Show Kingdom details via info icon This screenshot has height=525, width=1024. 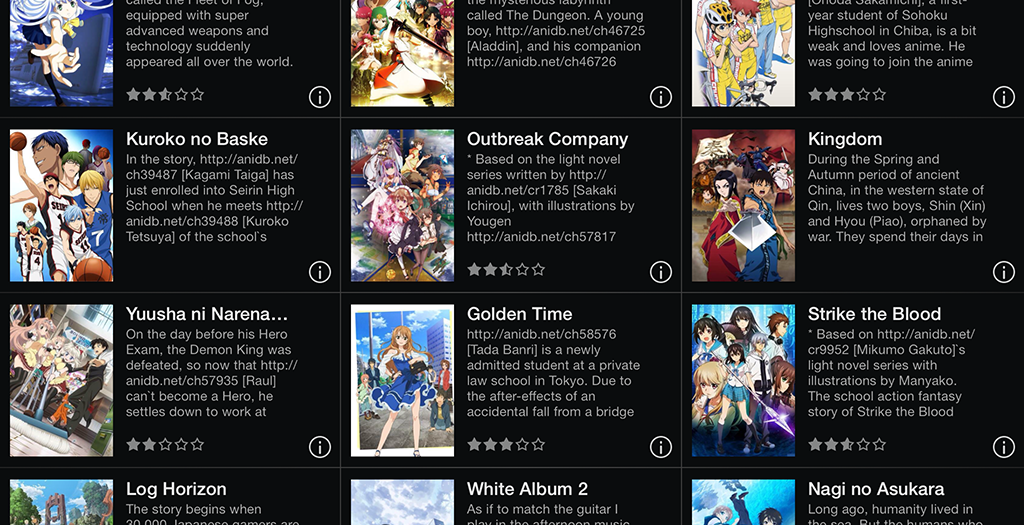(1004, 272)
